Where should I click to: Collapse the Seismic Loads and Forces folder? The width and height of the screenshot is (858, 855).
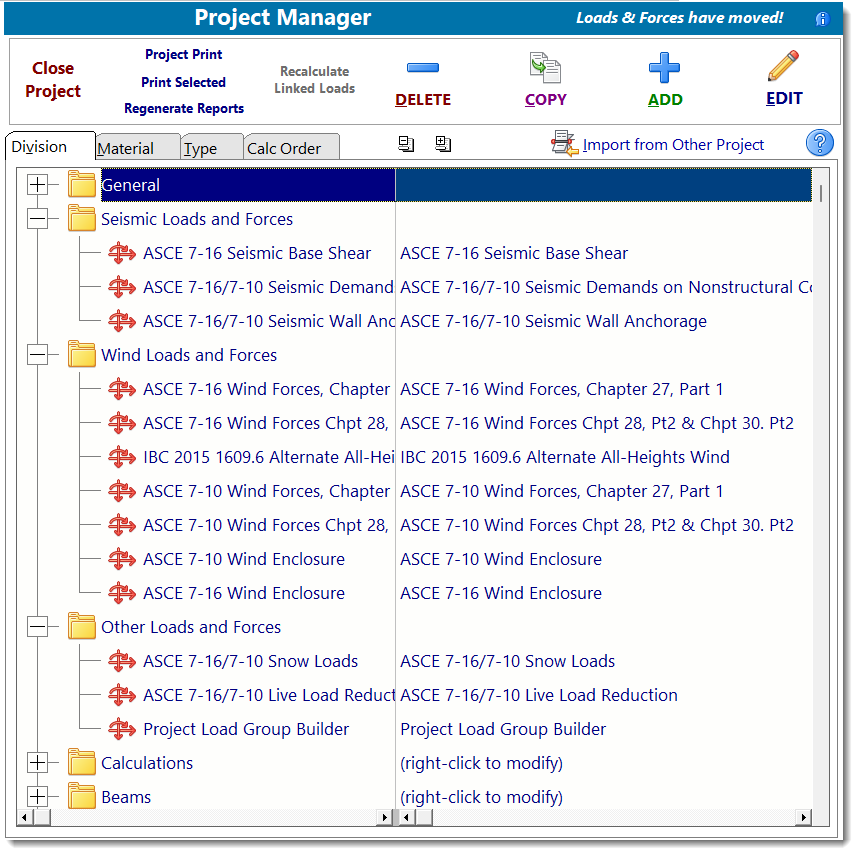pos(37,219)
